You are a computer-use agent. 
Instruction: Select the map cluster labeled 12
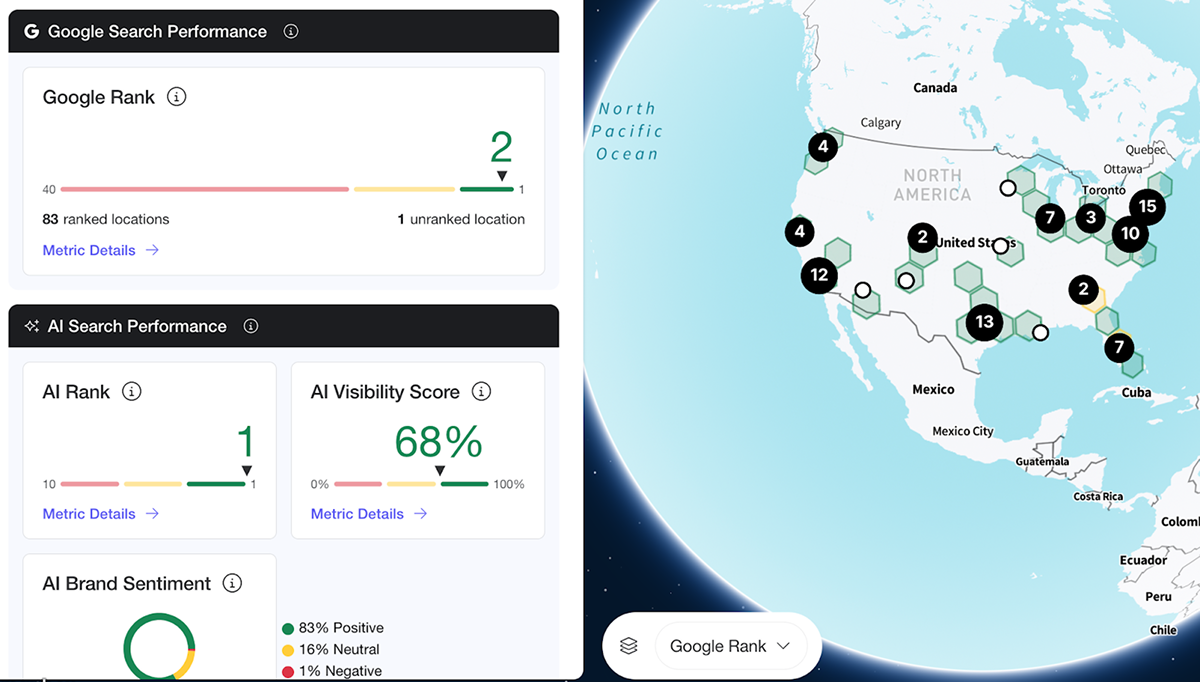[x=819, y=275]
